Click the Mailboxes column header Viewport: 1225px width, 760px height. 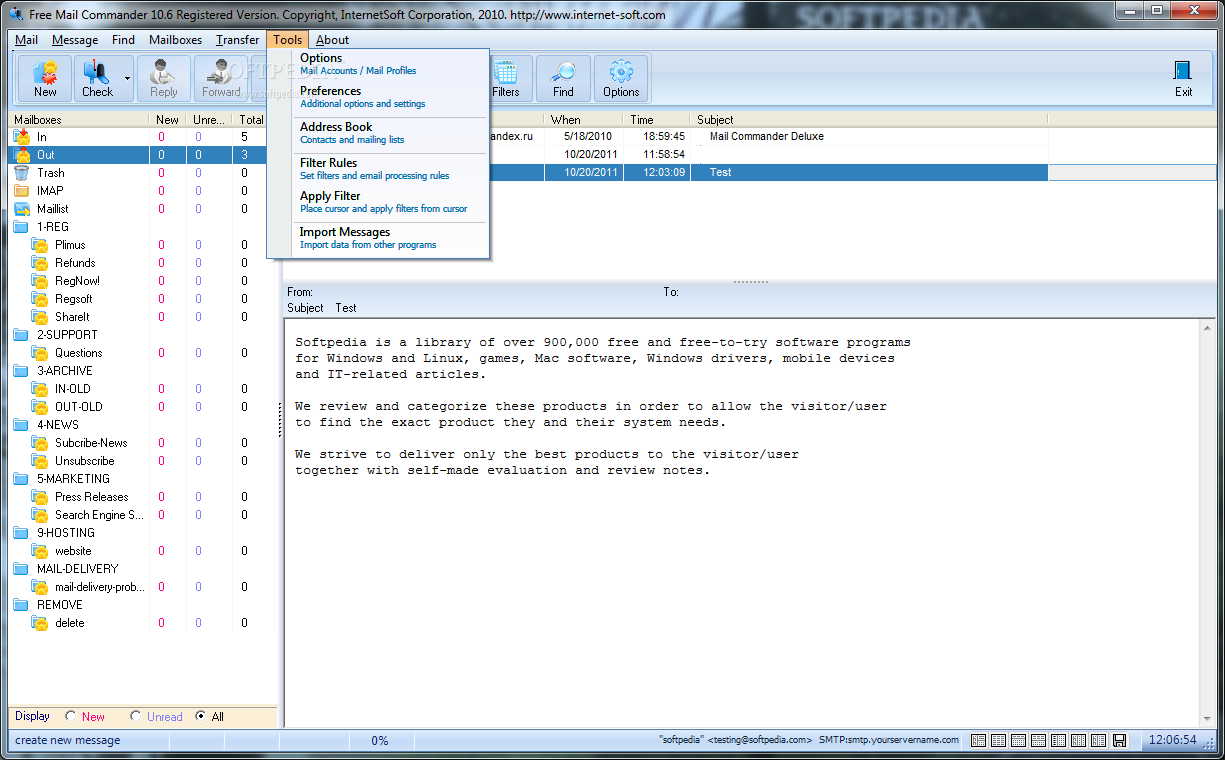[x=79, y=120]
